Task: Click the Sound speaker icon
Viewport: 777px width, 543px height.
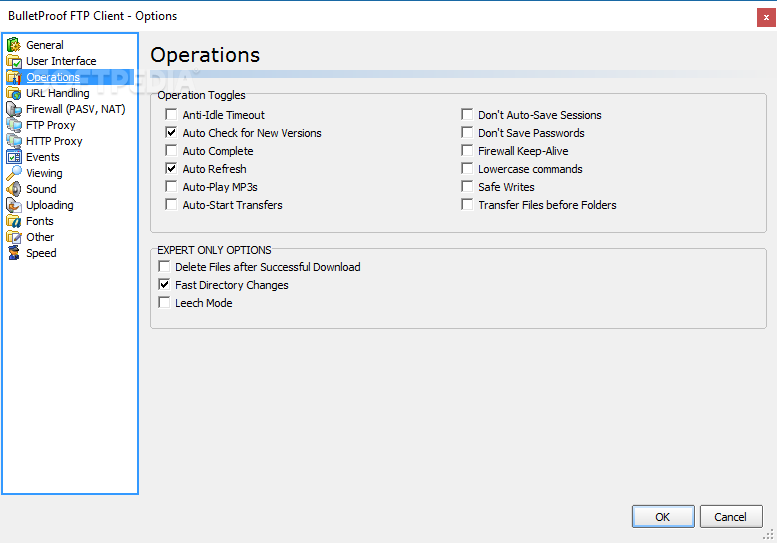Action: click(14, 189)
